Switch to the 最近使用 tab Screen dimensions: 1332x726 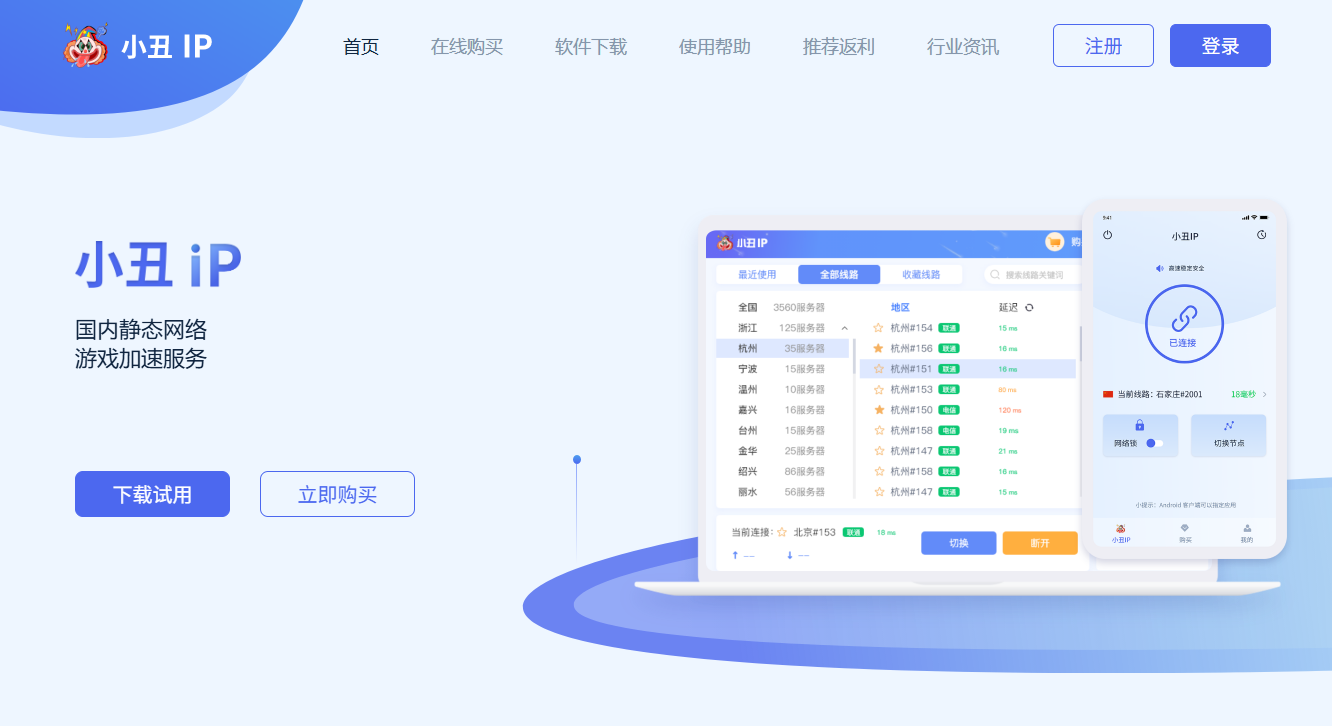pos(757,275)
